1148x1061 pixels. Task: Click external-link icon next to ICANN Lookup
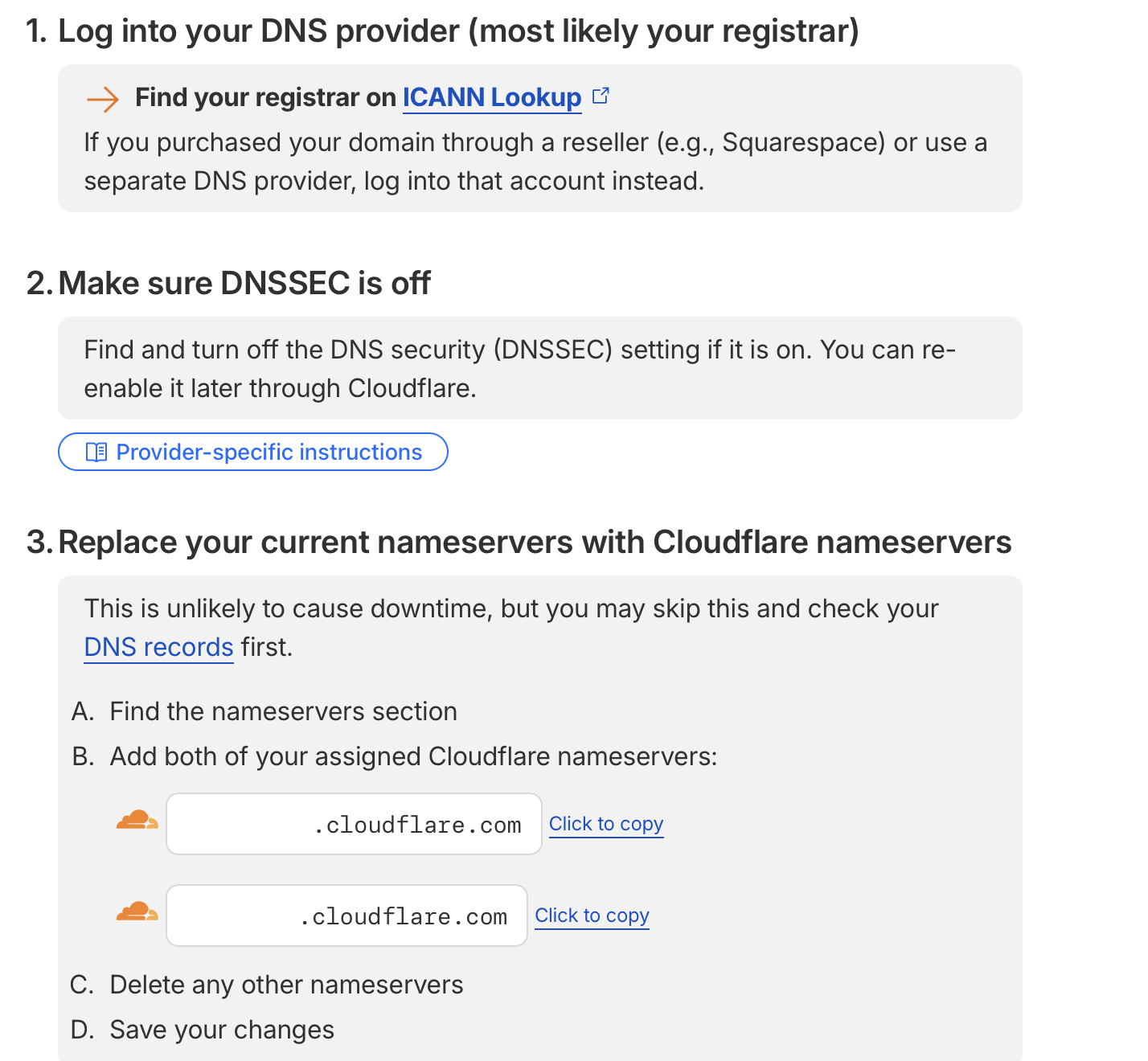click(601, 96)
